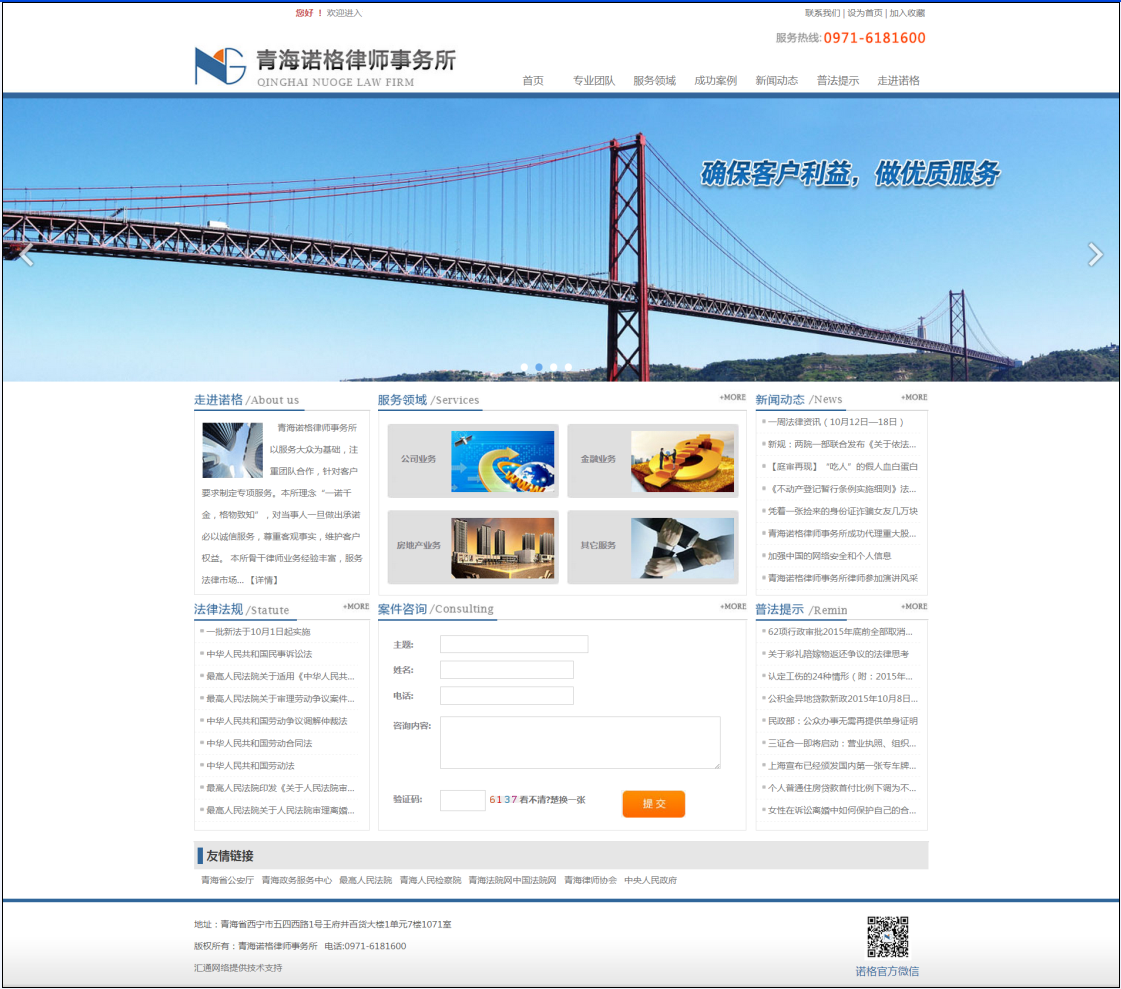1121x989 pixels.
Task: Open the 房地产业务 service image
Action: 503,548
